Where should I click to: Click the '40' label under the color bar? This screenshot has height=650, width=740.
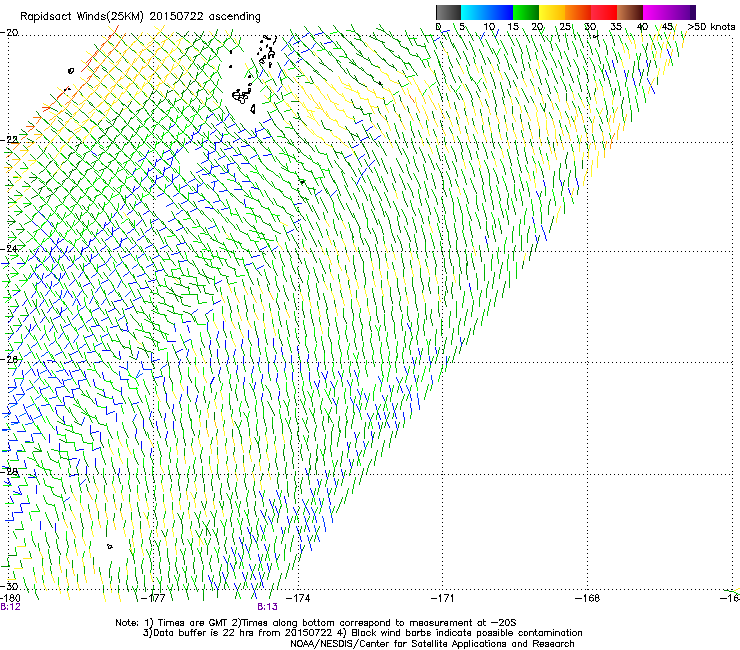tap(642, 27)
